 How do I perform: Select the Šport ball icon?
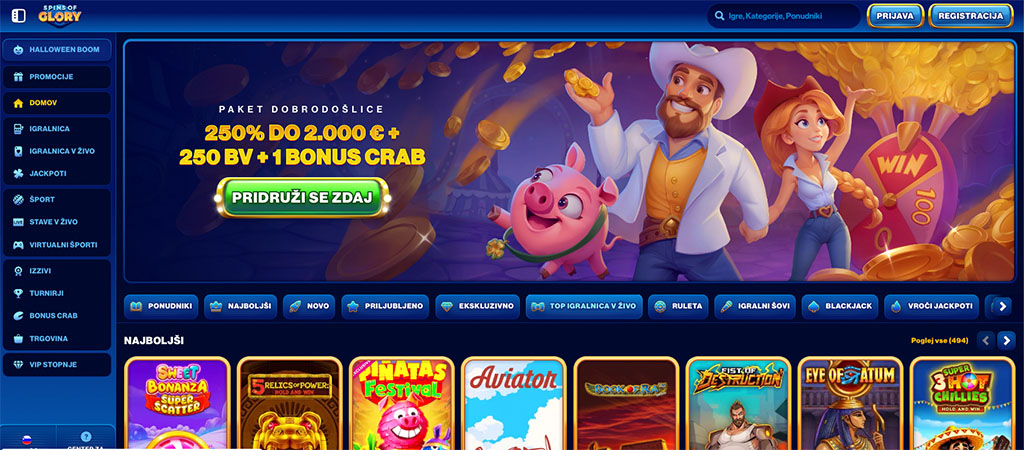pos(18,199)
